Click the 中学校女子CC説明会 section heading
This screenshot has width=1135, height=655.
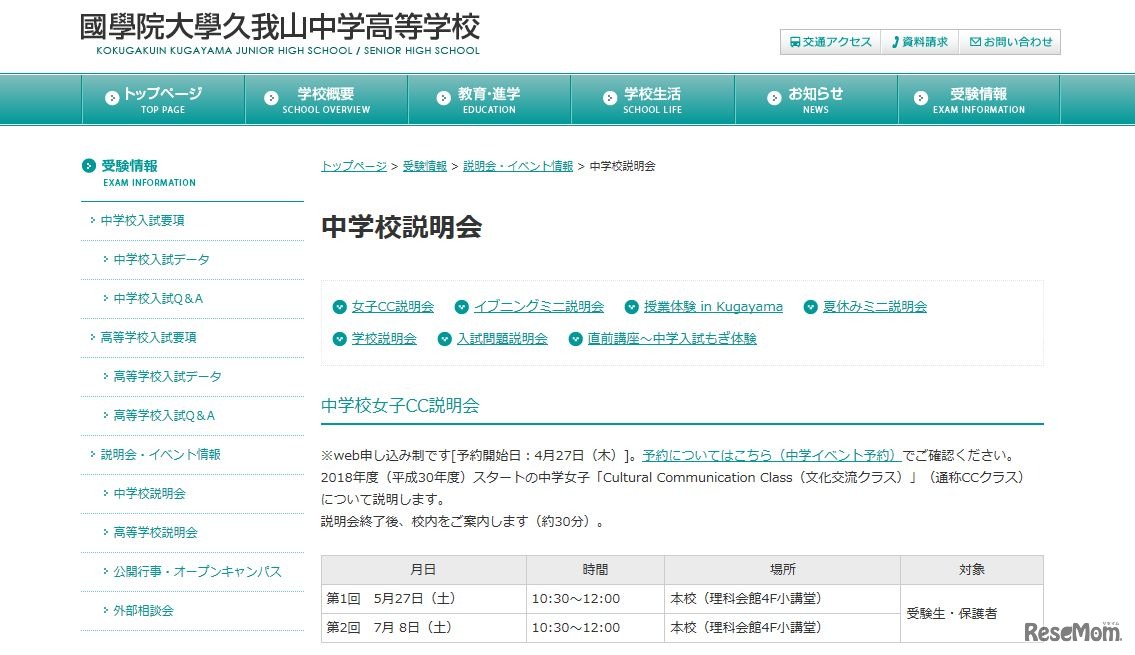(400, 406)
